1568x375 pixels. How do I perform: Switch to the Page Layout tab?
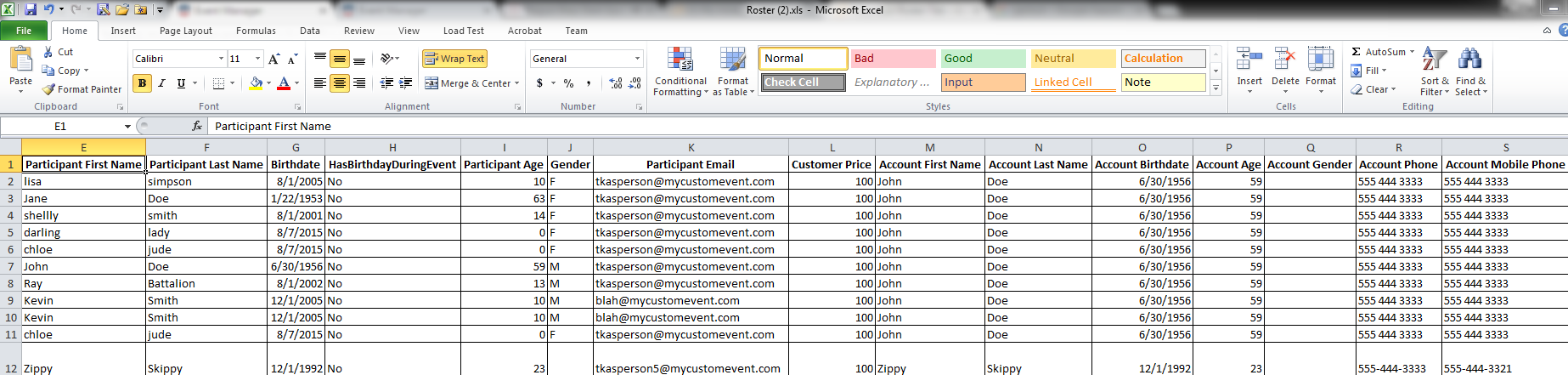click(186, 31)
